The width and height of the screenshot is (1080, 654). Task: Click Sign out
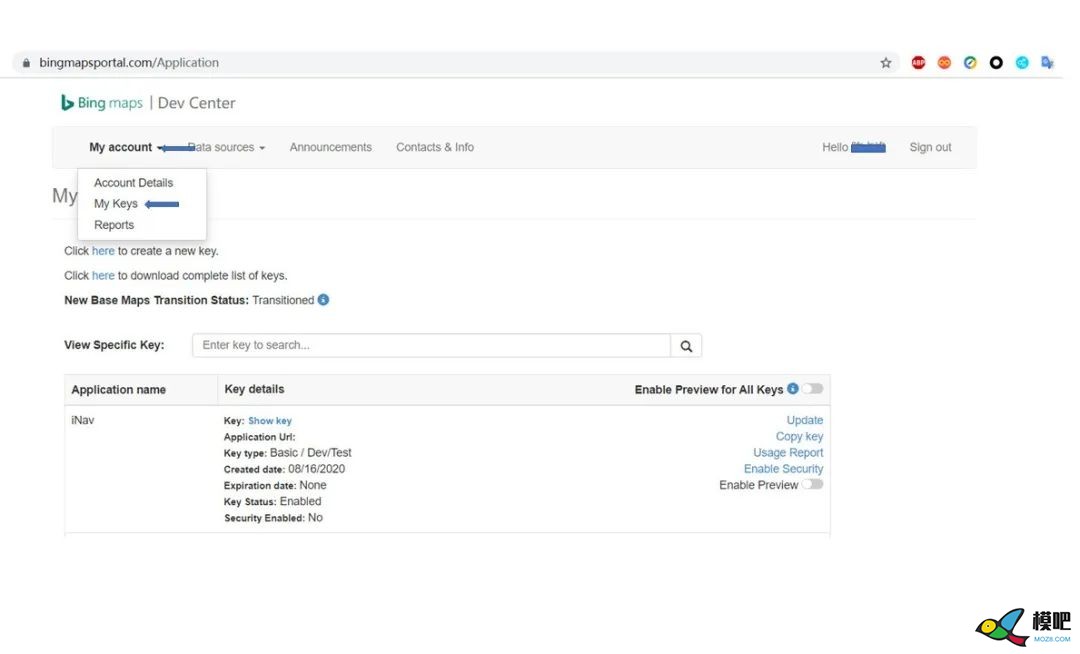[930, 147]
